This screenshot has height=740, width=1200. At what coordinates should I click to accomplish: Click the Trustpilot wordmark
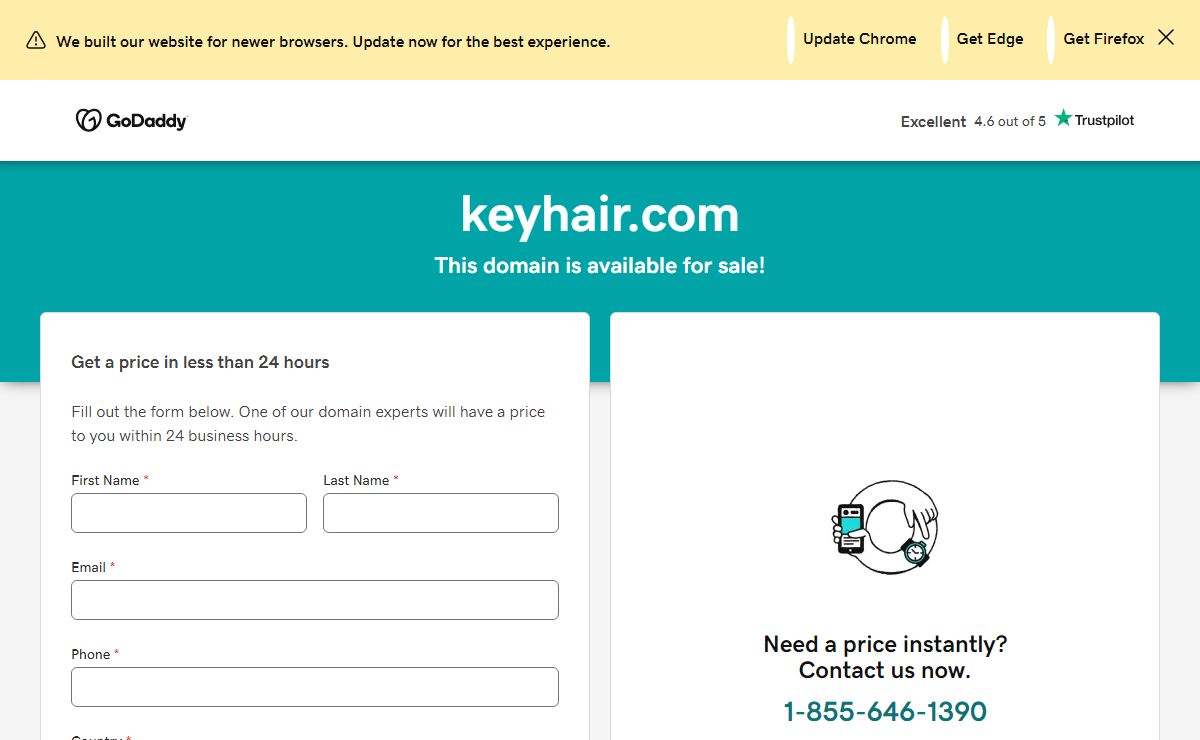tap(1104, 120)
